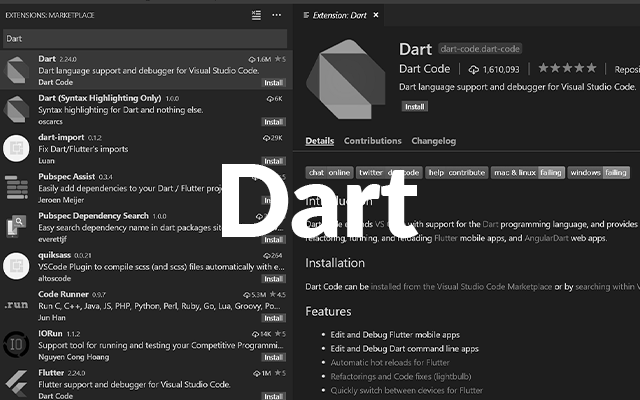Click the Installation heading
Image resolution: width=640 pixels, height=400 pixels.
coord(335,263)
